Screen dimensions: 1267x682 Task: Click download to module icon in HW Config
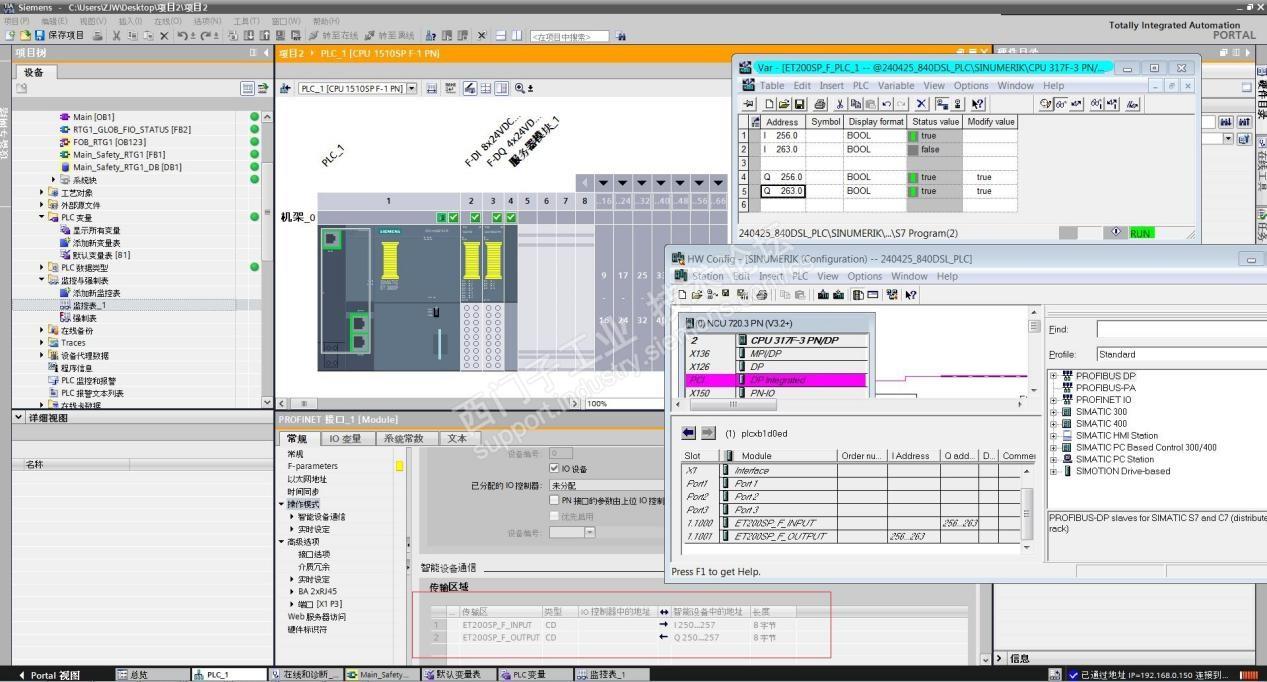823,295
